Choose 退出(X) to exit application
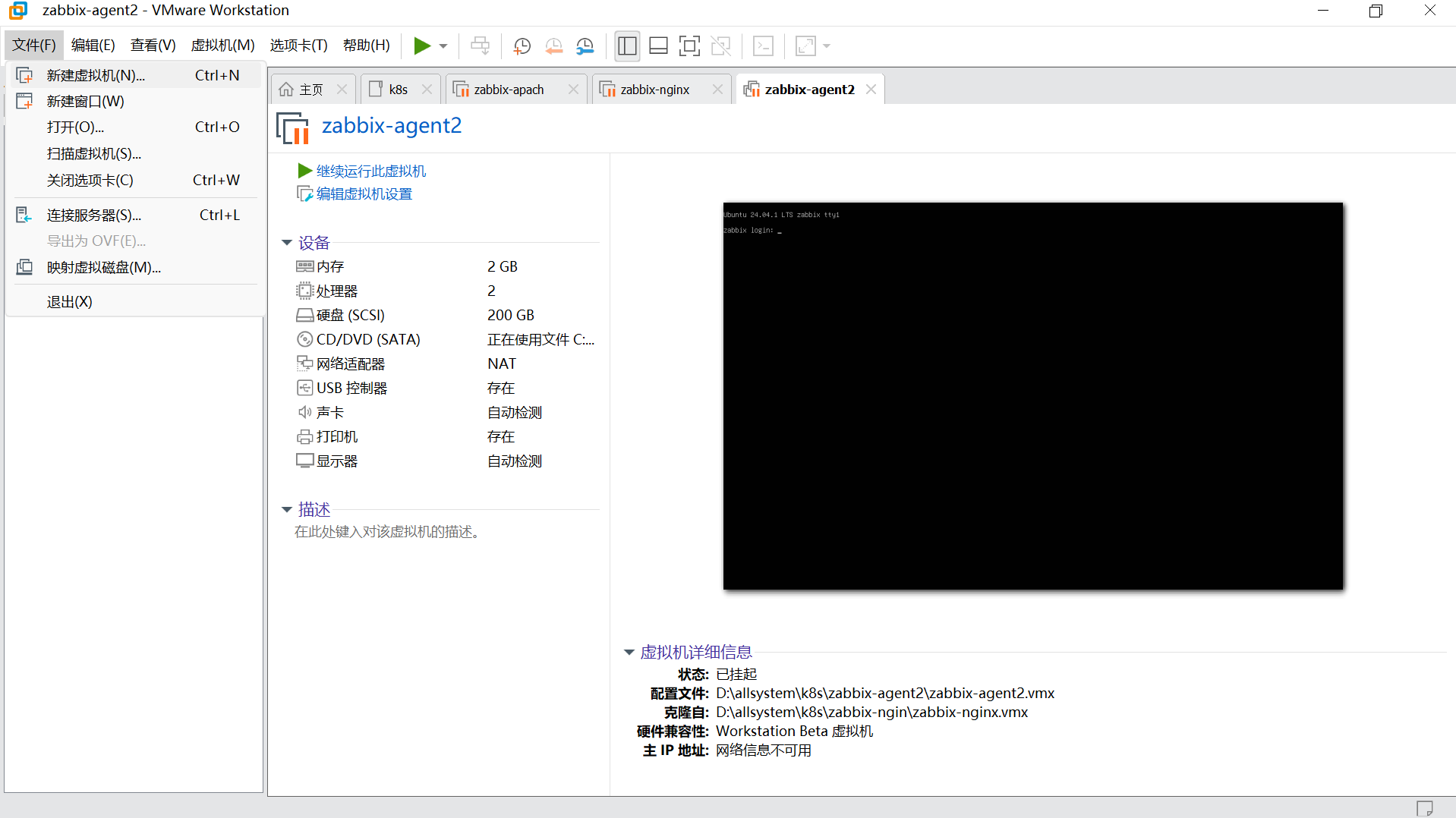Screen dimensions: 1456x818 tap(135, 301)
